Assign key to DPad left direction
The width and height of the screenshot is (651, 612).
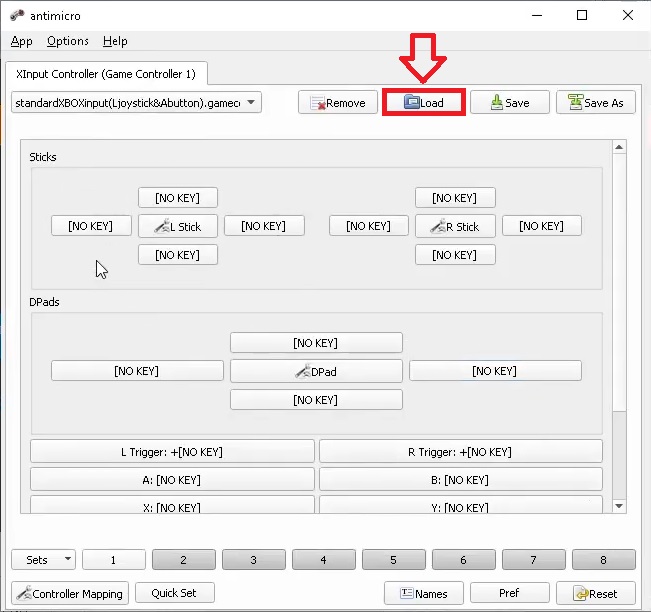(137, 371)
